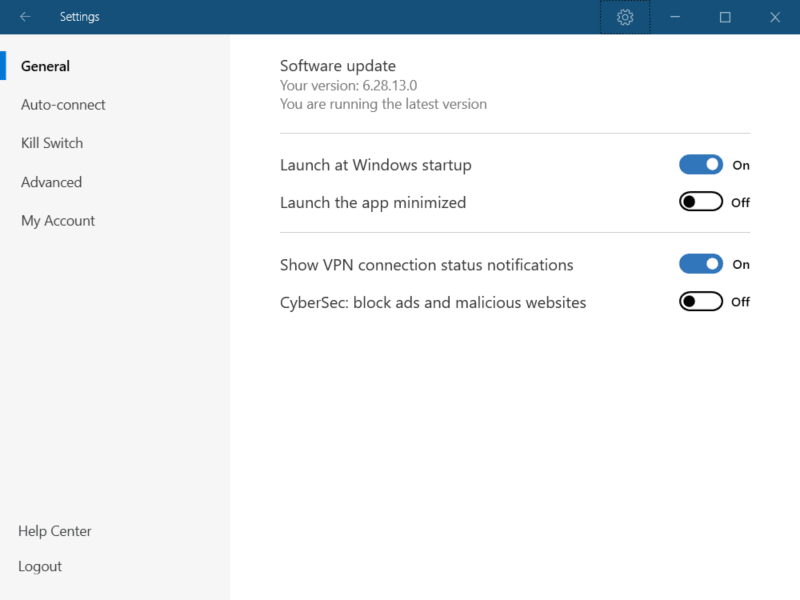Click the Settings title text

tap(80, 17)
